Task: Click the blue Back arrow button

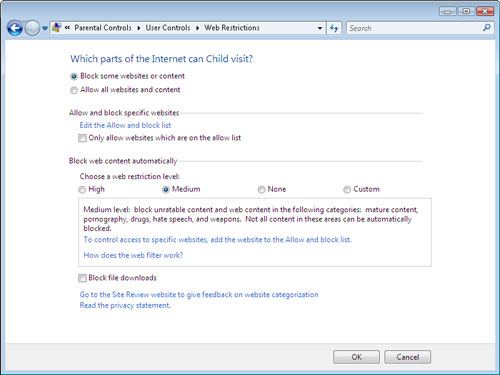Action: [x=15, y=28]
